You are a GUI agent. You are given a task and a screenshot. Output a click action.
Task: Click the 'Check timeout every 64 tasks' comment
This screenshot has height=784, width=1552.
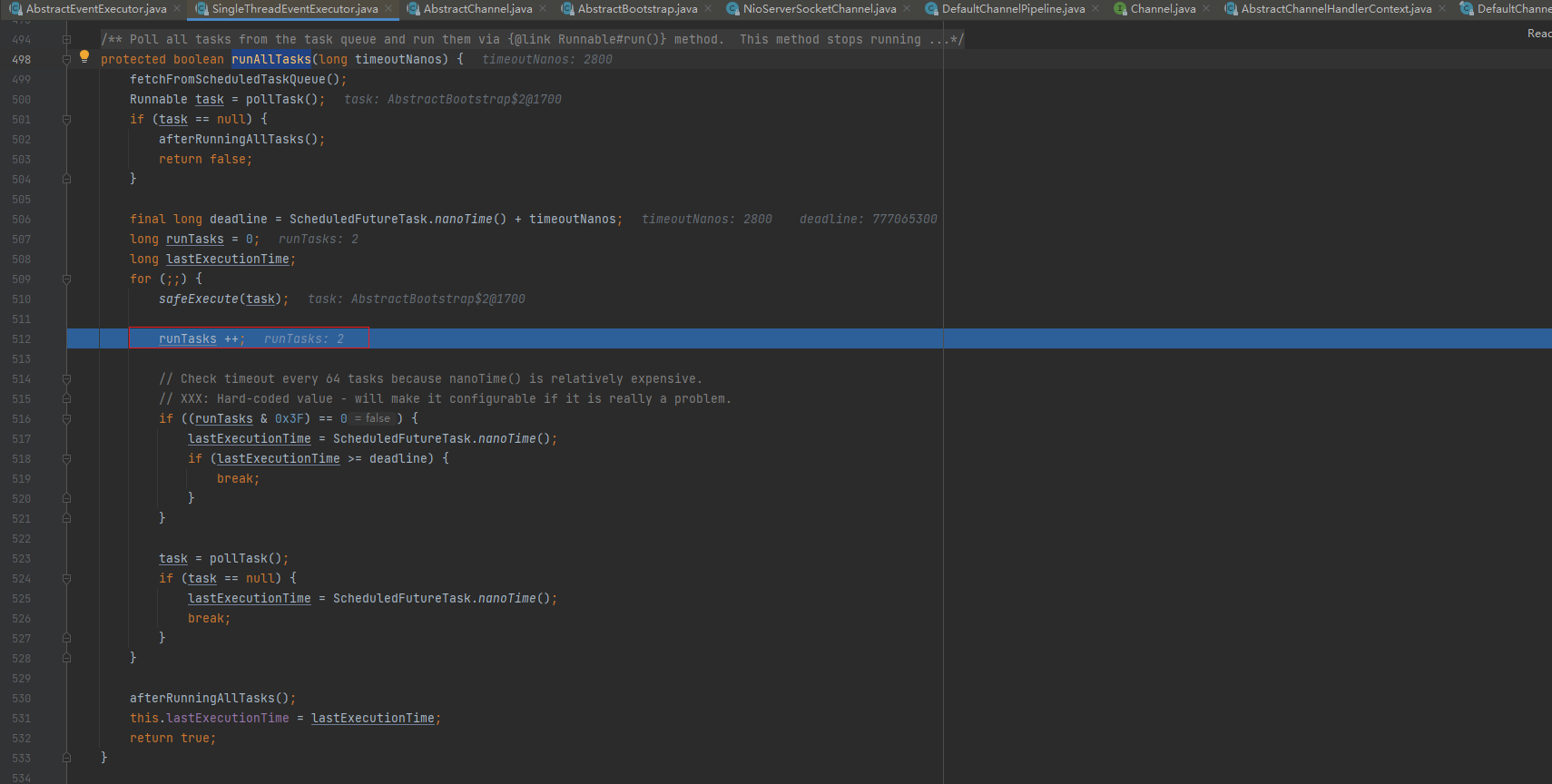pos(430,379)
